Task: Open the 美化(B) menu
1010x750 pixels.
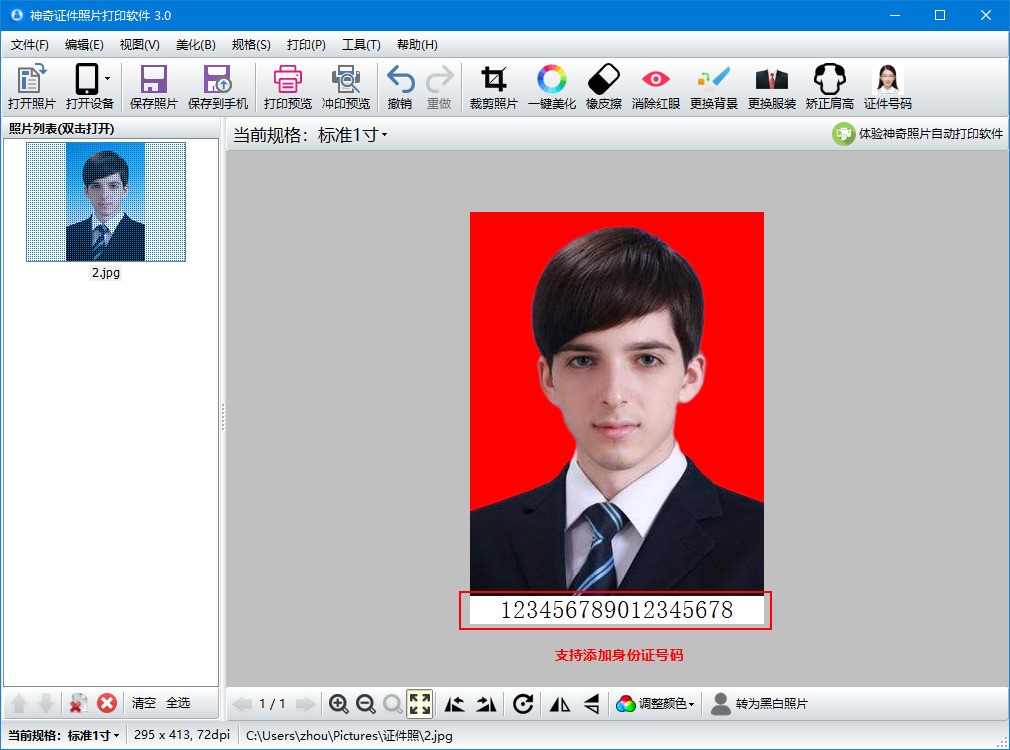Action: pyautogui.click(x=195, y=45)
